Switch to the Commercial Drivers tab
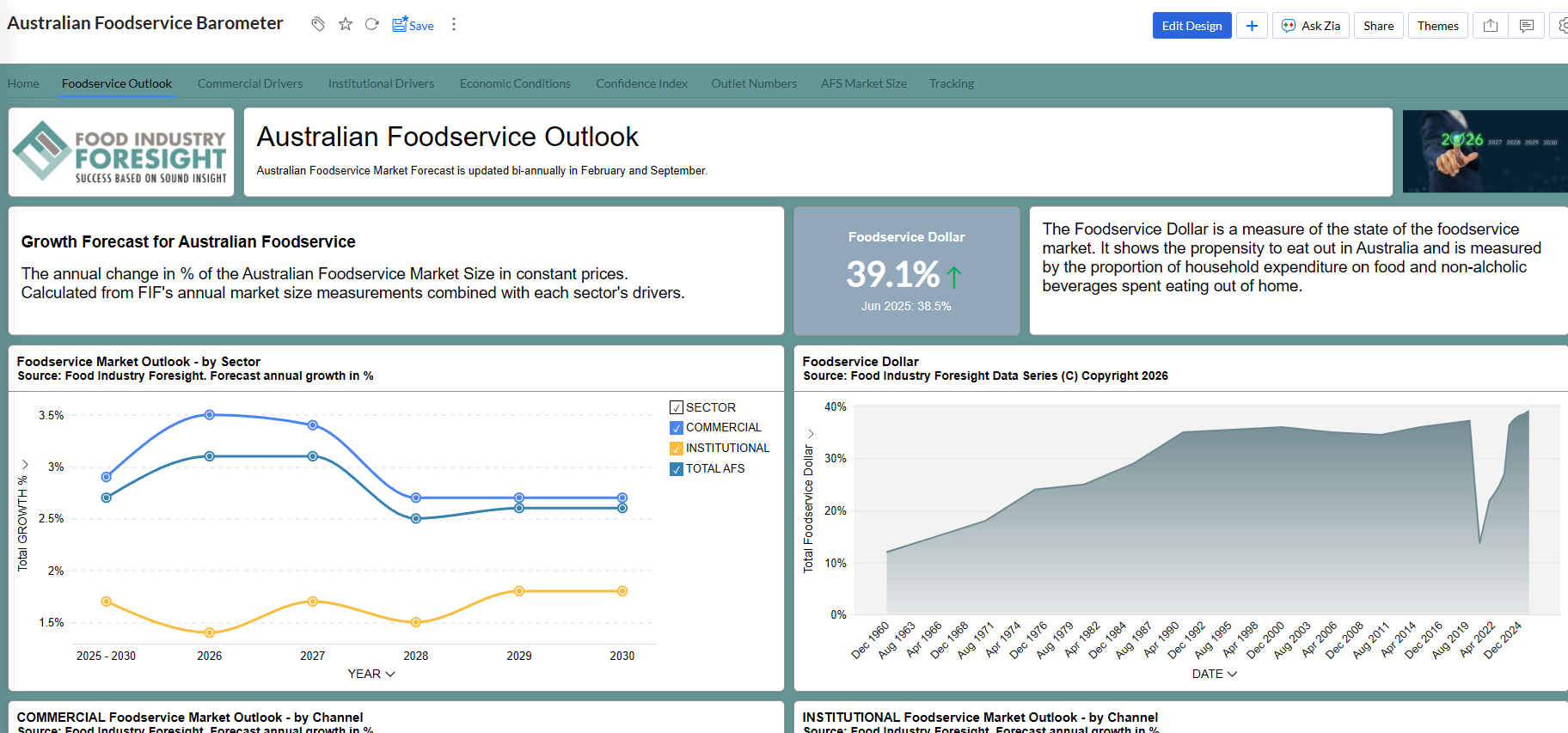Viewport: 1568px width, 733px height. pyautogui.click(x=250, y=83)
